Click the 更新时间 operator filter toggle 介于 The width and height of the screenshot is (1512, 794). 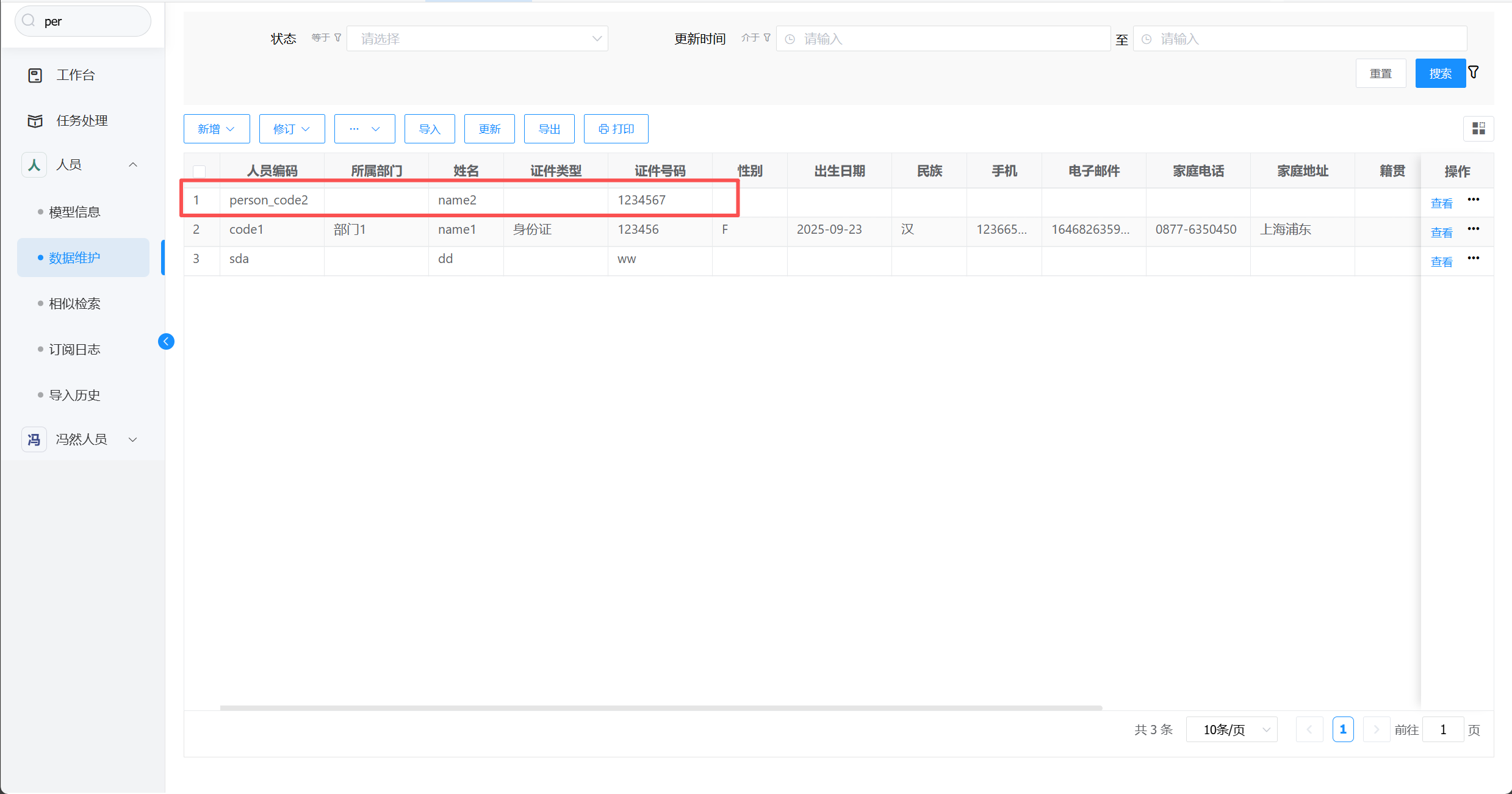coord(755,38)
